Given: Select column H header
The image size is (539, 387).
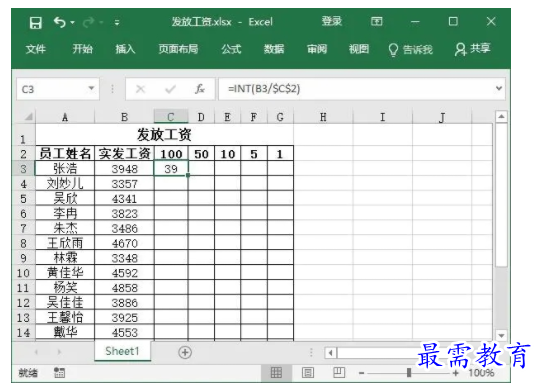Looking at the screenshot, I should (x=323, y=117).
